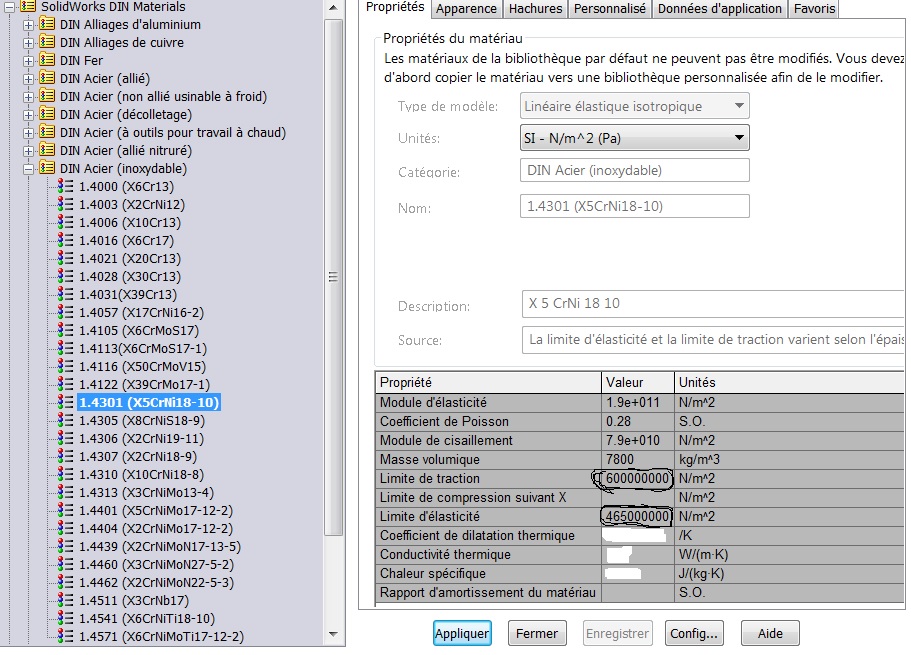
Task: Open the Données d'application tab
Action: (x=719, y=9)
